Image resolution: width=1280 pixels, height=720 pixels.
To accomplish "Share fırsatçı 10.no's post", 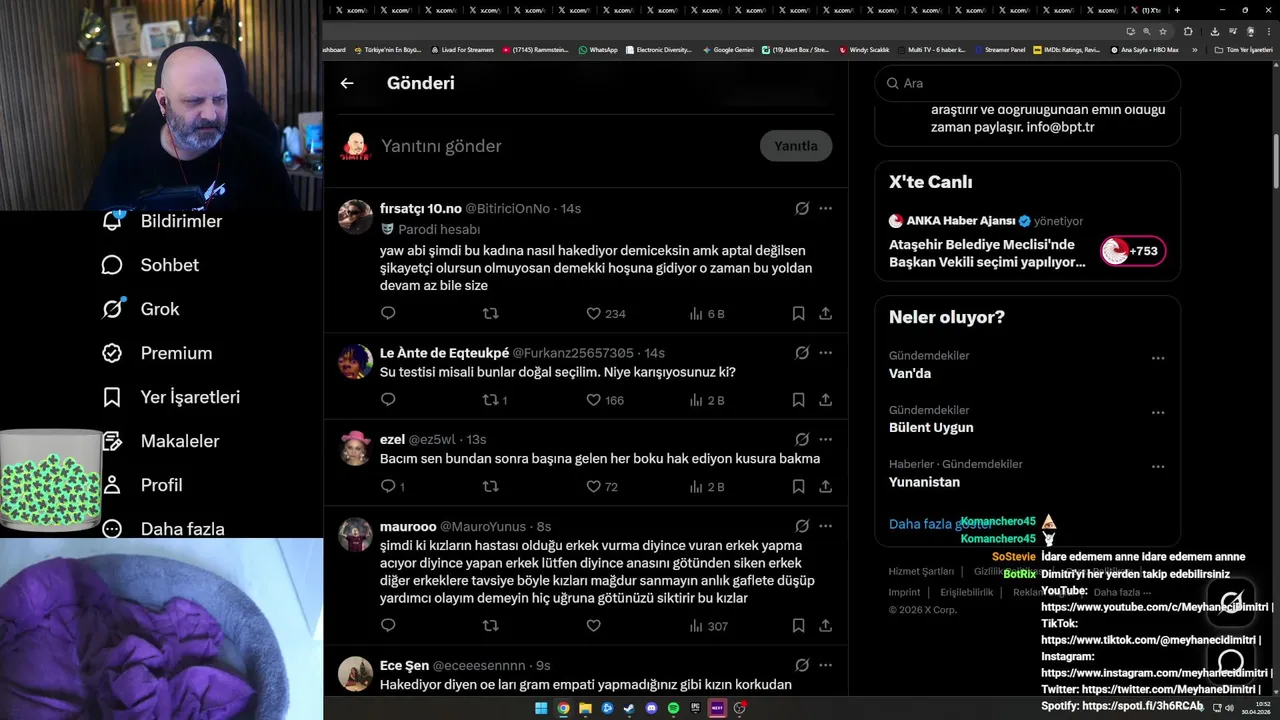I will pyautogui.click(x=825, y=313).
